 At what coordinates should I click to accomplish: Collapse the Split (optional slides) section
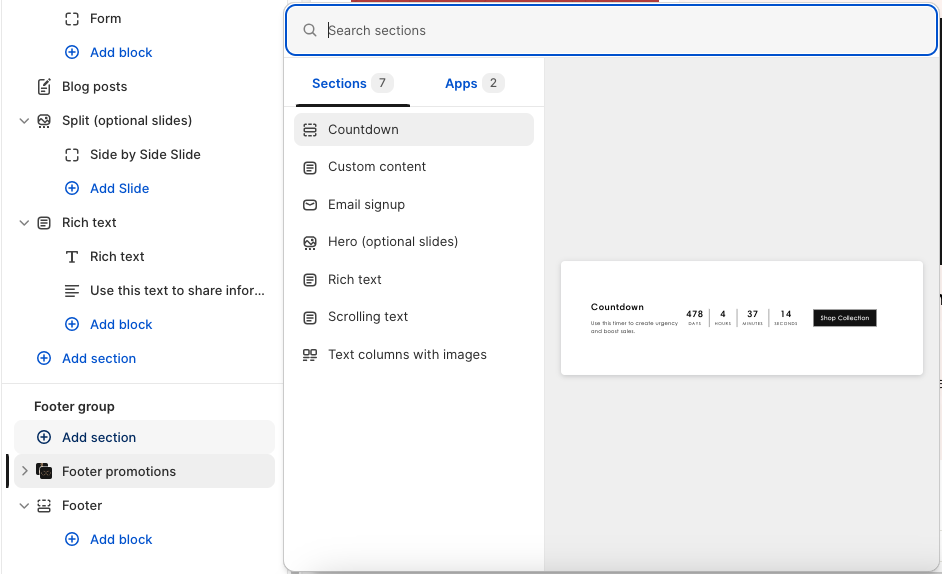pyautogui.click(x=24, y=121)
